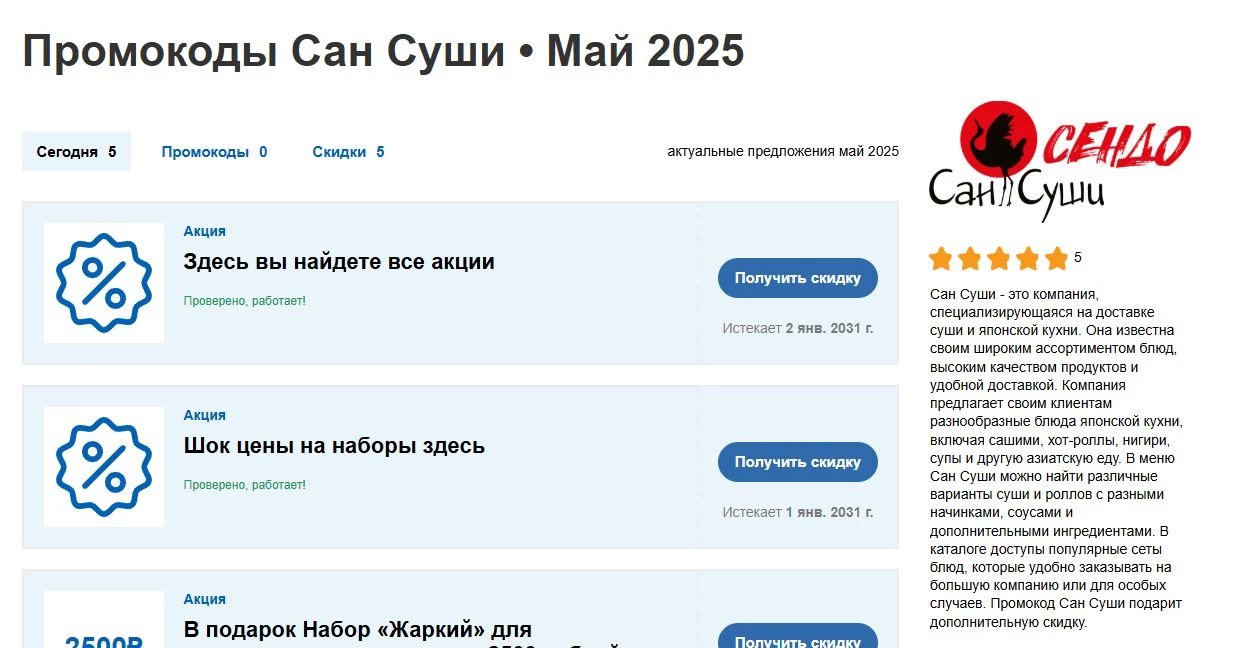Switch to the Сегодня tab
1248x648 pixels.
pos(76,151)
